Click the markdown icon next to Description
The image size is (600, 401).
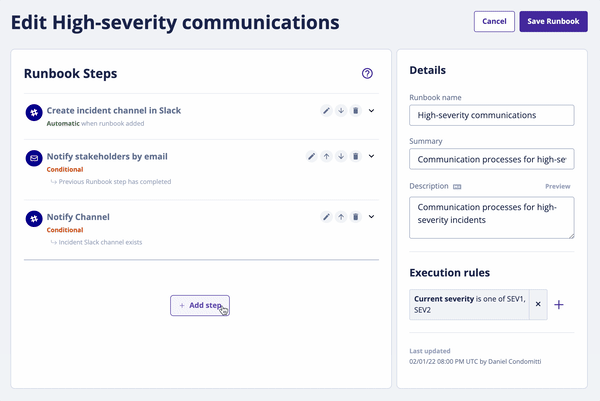(x=457, y=187)
